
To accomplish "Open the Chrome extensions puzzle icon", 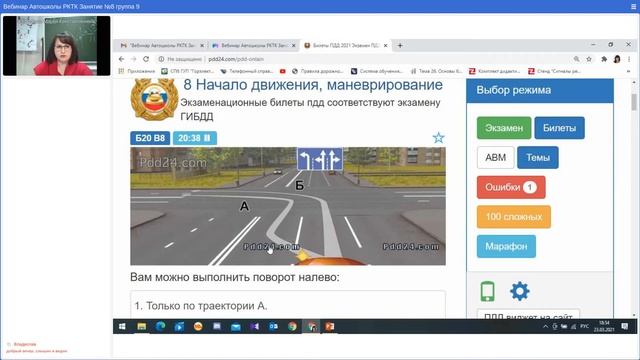I will [604, 59].
